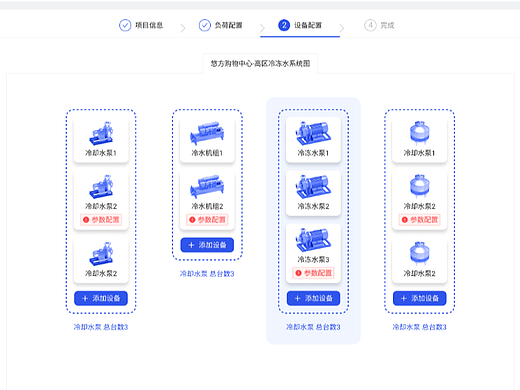520x390 pixels.
Task: Click the 冷冻水泵2 label text
Action: click(313, 206)
